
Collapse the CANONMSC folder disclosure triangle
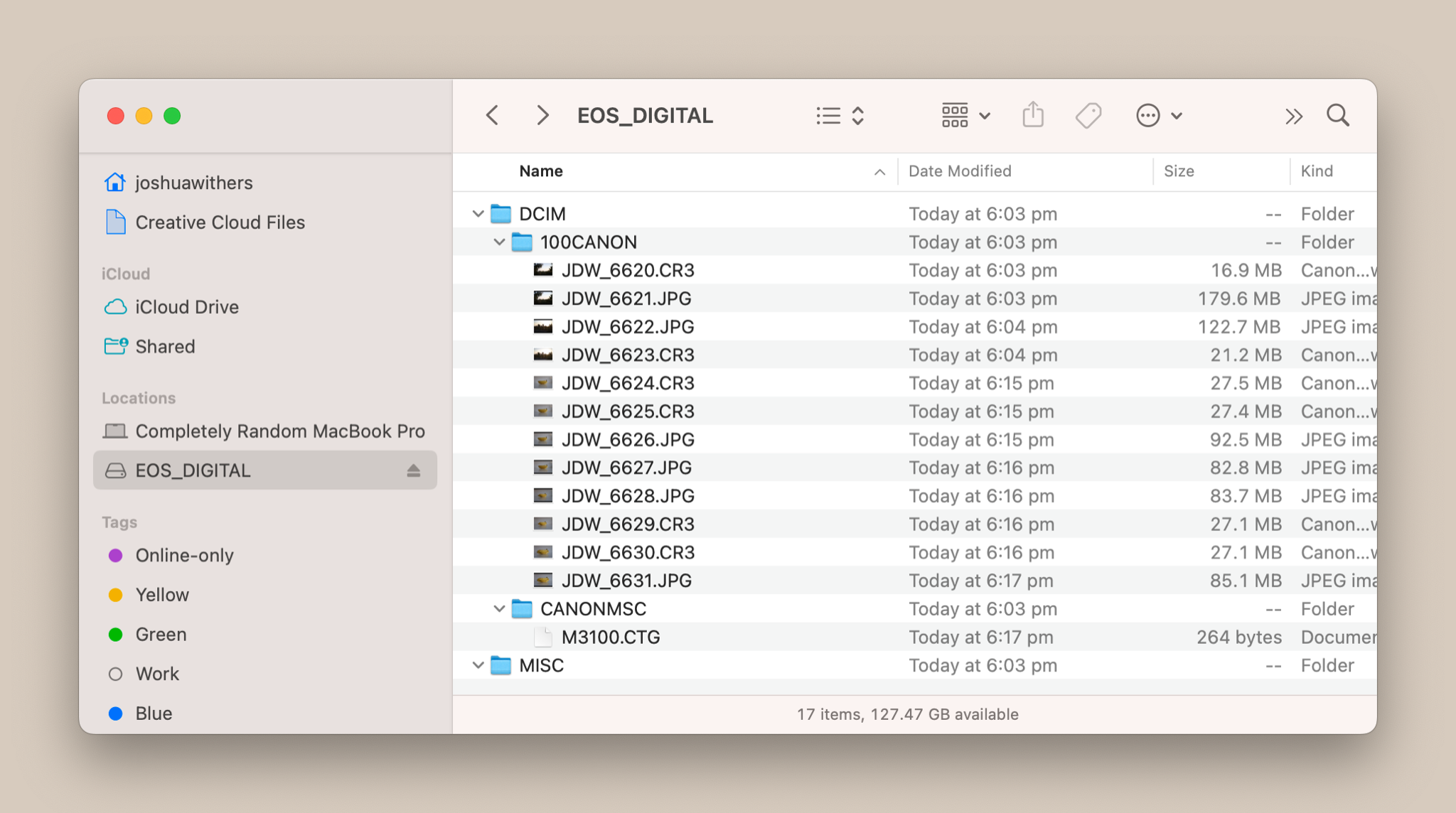click(x=499, y=609)
